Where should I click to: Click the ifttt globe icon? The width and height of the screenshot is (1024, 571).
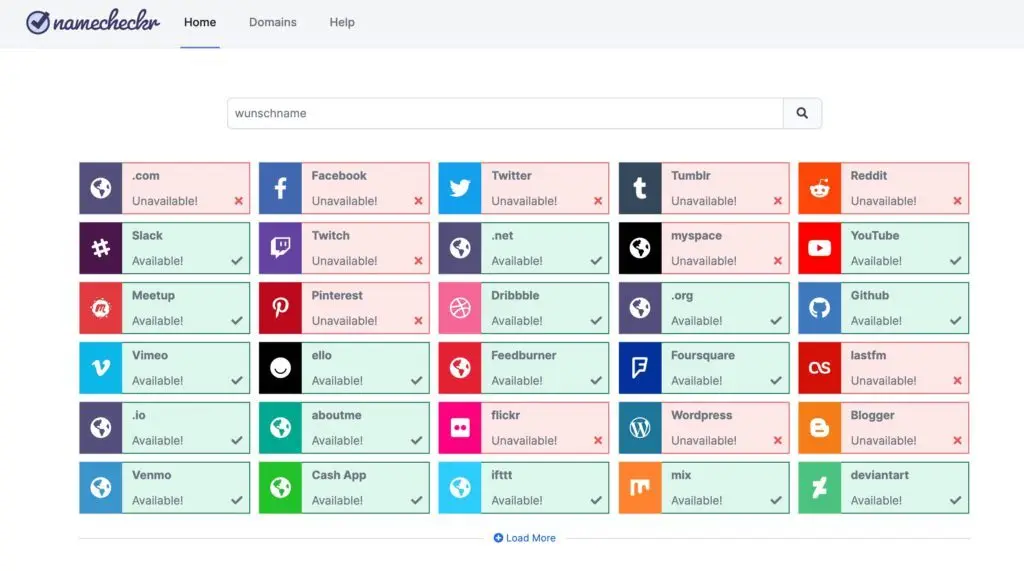click(x=460, y=487)
